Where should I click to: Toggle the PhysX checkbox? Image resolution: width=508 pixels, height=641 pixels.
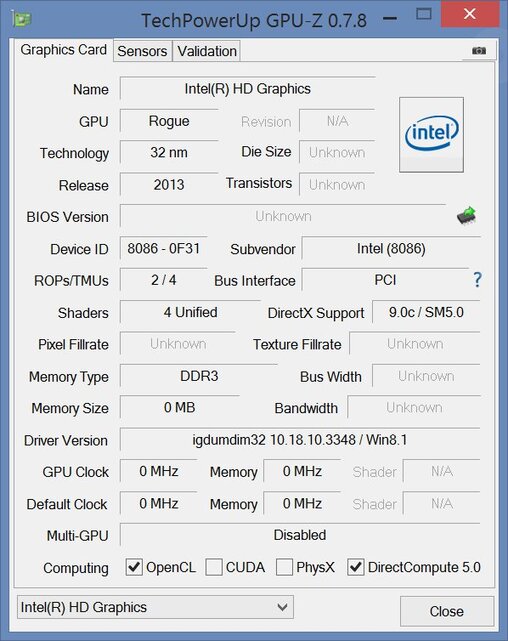point(284,567)
